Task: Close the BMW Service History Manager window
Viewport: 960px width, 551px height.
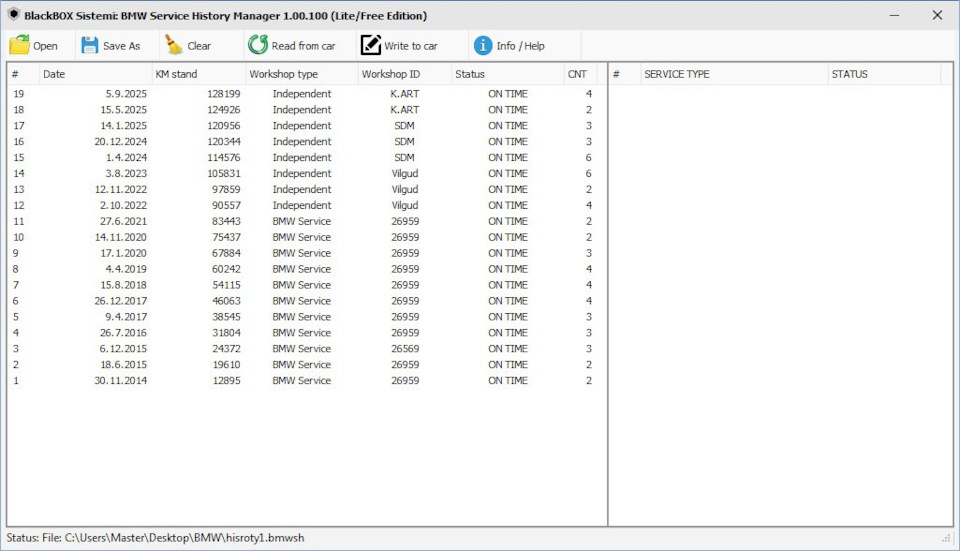Action: click(937, 15)
